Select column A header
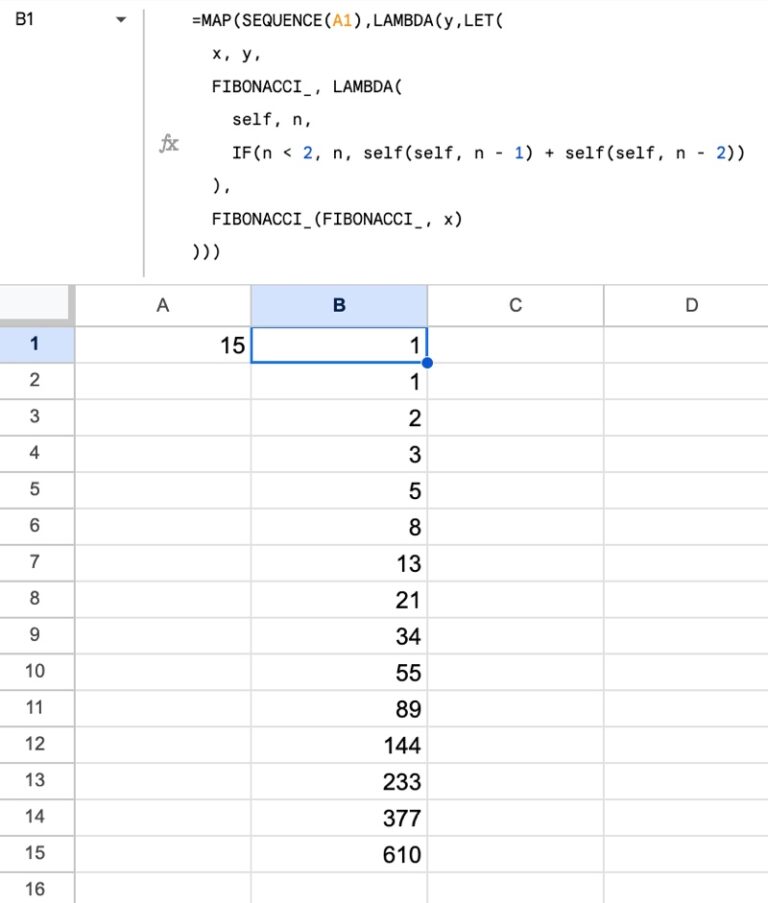Image resolution: width=768 pixels, height=903 pixels. click(x=162, y=306)
